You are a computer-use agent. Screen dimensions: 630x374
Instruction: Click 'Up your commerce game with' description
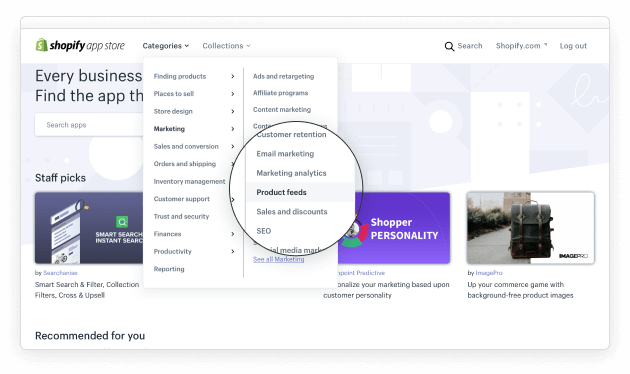515,284
